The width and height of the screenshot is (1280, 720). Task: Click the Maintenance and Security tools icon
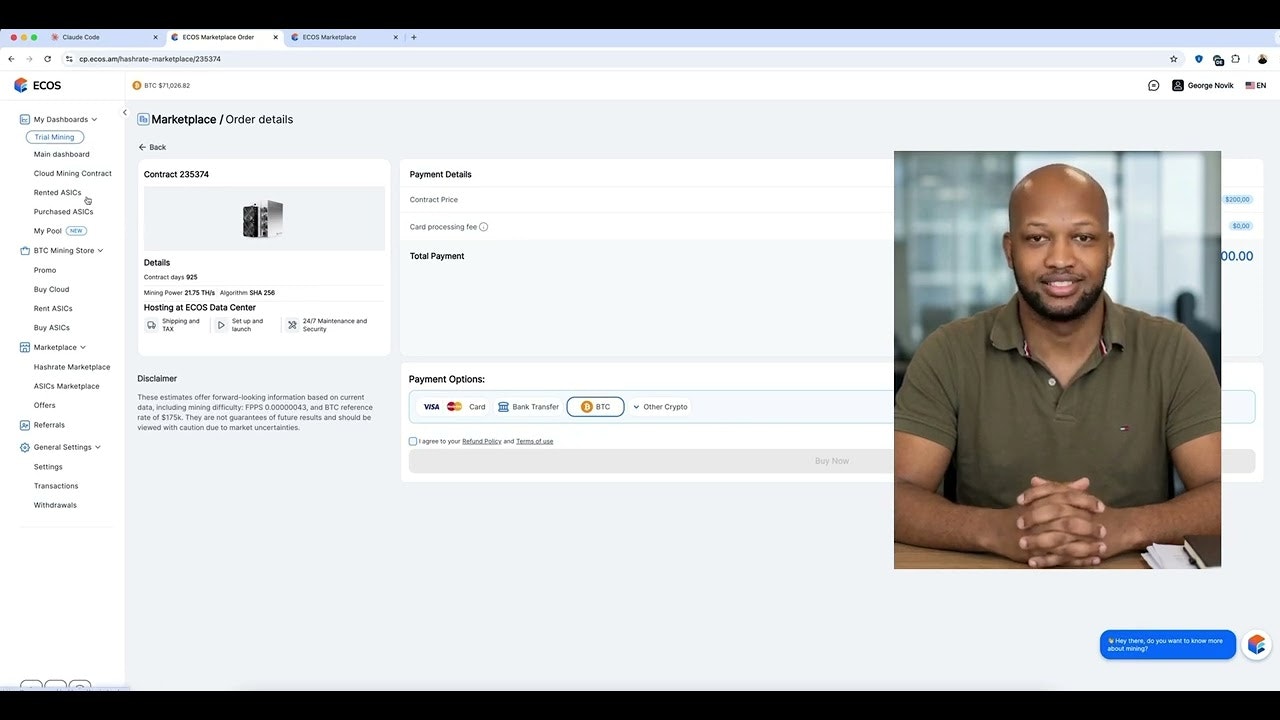[292, 325]
